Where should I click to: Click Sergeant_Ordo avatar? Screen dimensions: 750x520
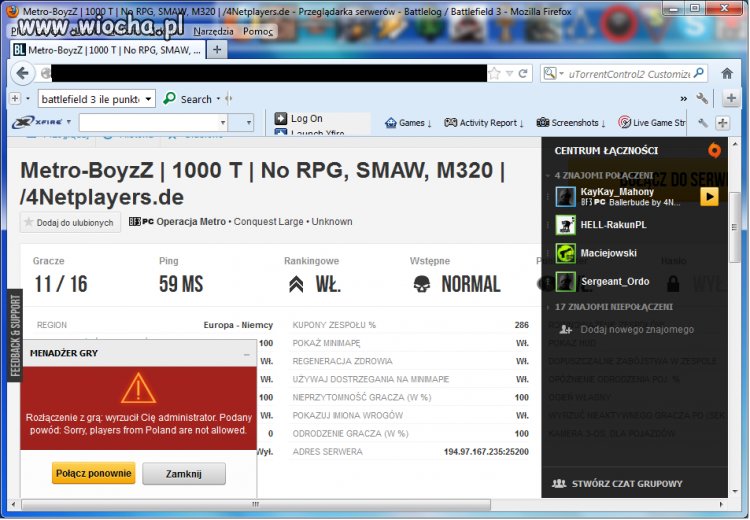click(565, 281)
